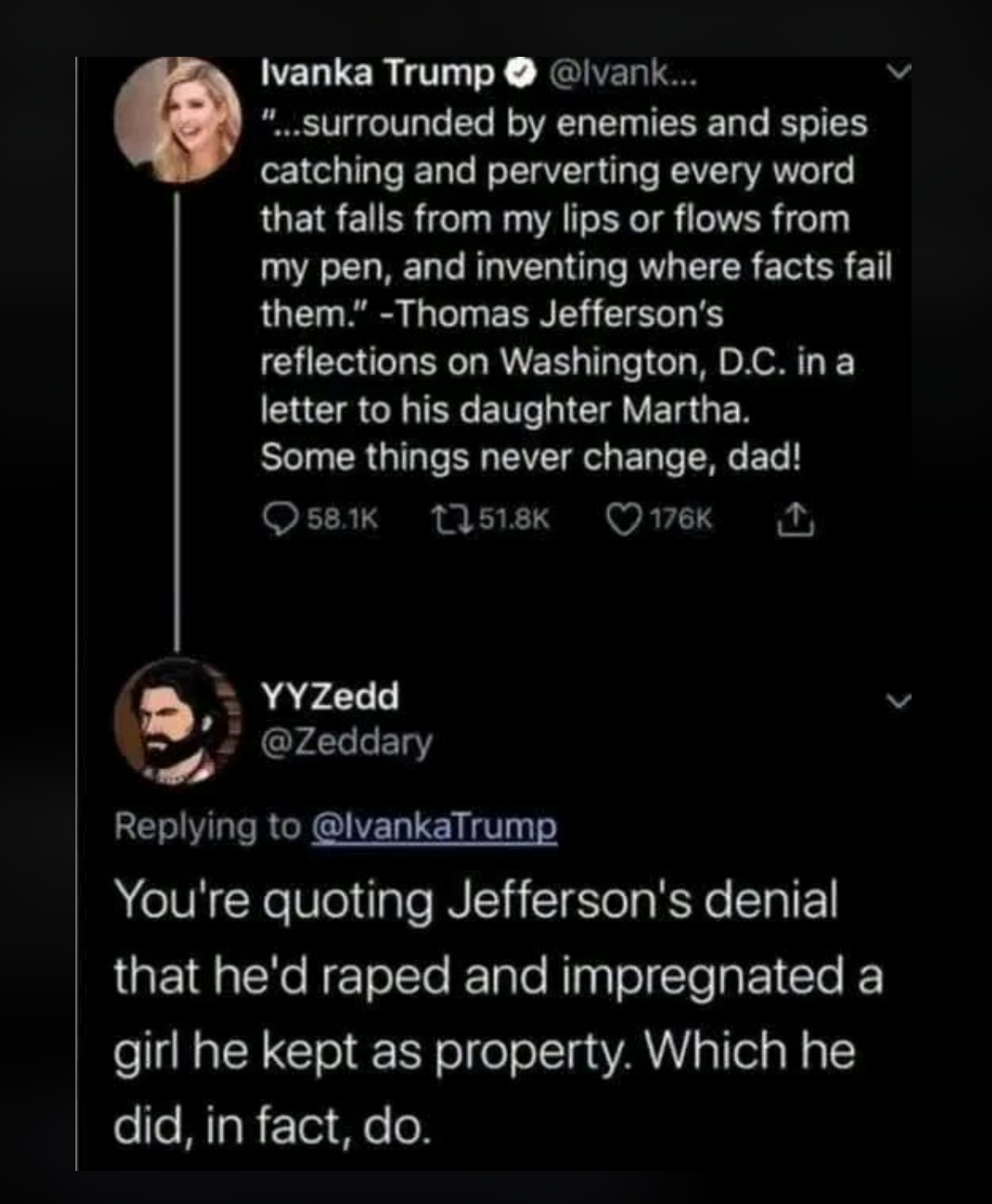This screenshot has height=1204, width=992.
Task: Open the profile photo beside the top tweet
Action: [x=179, y=119]
